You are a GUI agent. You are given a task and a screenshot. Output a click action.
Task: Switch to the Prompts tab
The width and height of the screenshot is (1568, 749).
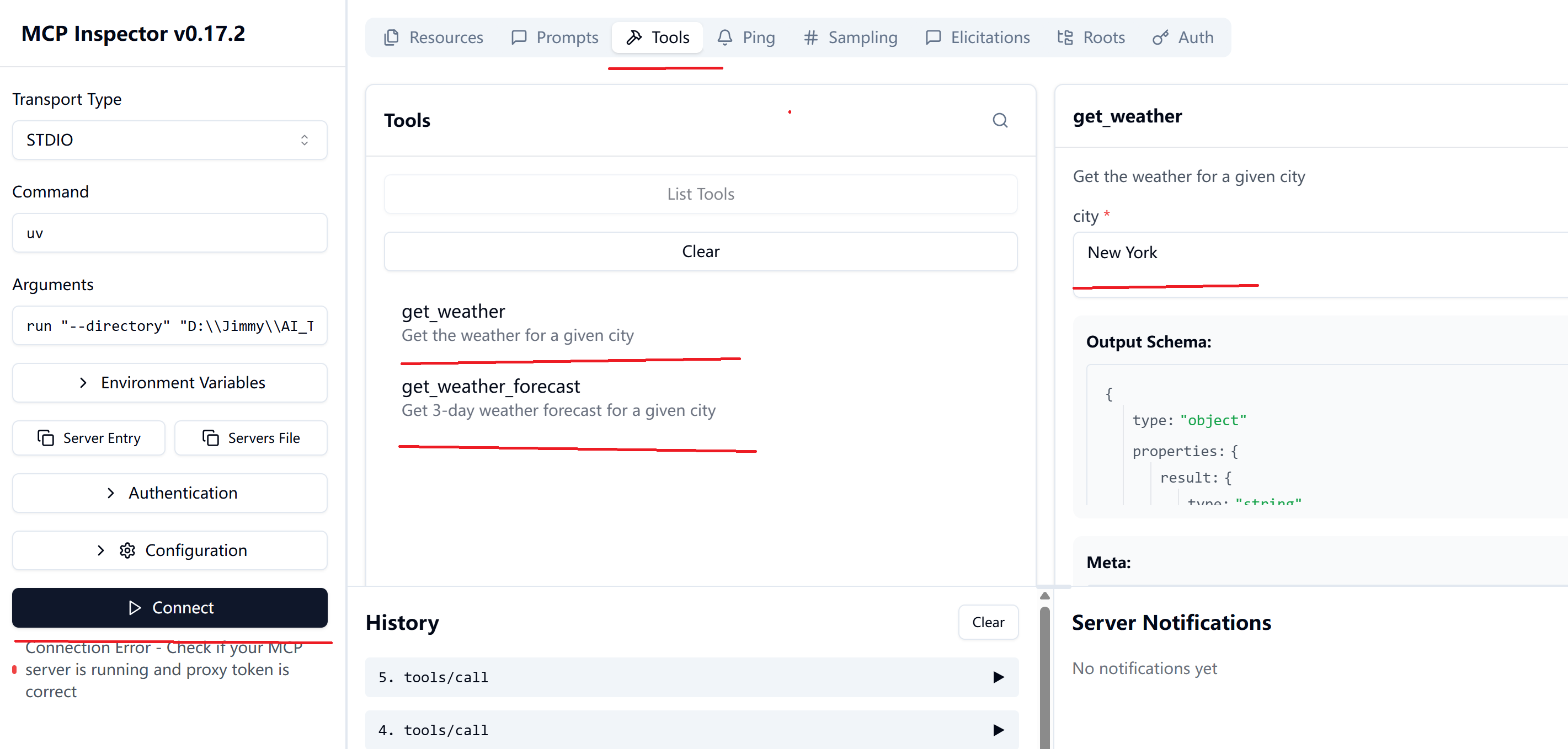point(554,38)
